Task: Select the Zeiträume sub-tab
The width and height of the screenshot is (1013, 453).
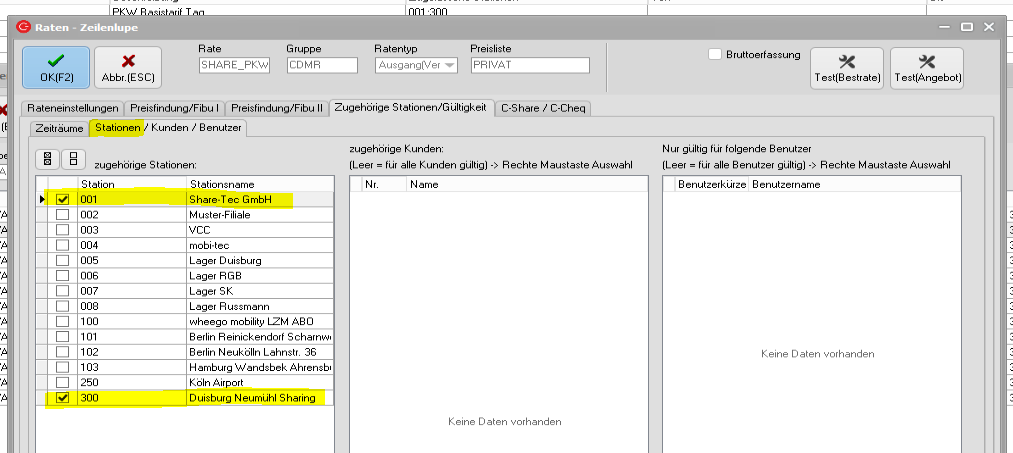Action: click(x=59, y=127)
